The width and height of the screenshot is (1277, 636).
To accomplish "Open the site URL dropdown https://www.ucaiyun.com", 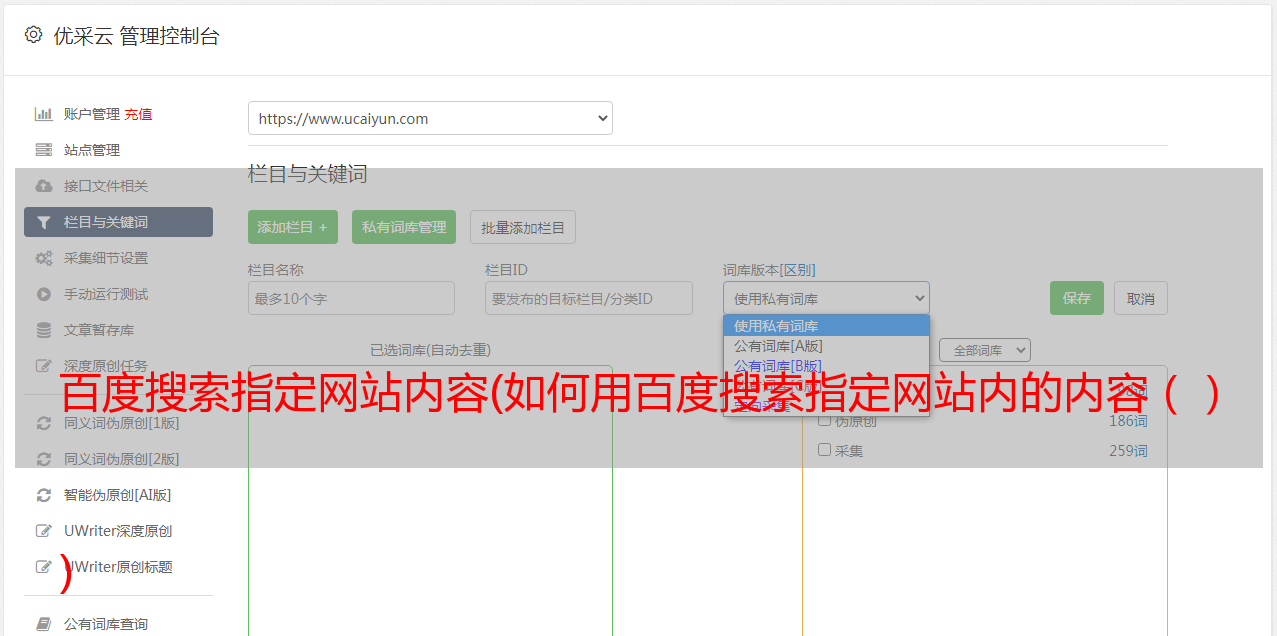I will click(x=430, y=118).
